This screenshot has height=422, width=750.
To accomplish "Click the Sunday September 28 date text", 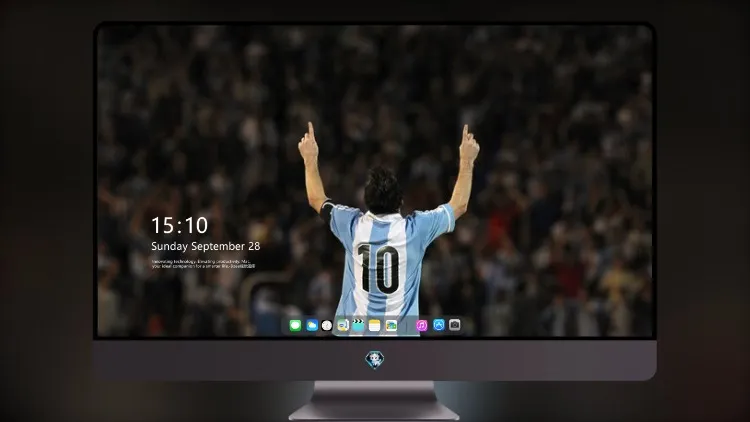I will click(x=206, y=246).
